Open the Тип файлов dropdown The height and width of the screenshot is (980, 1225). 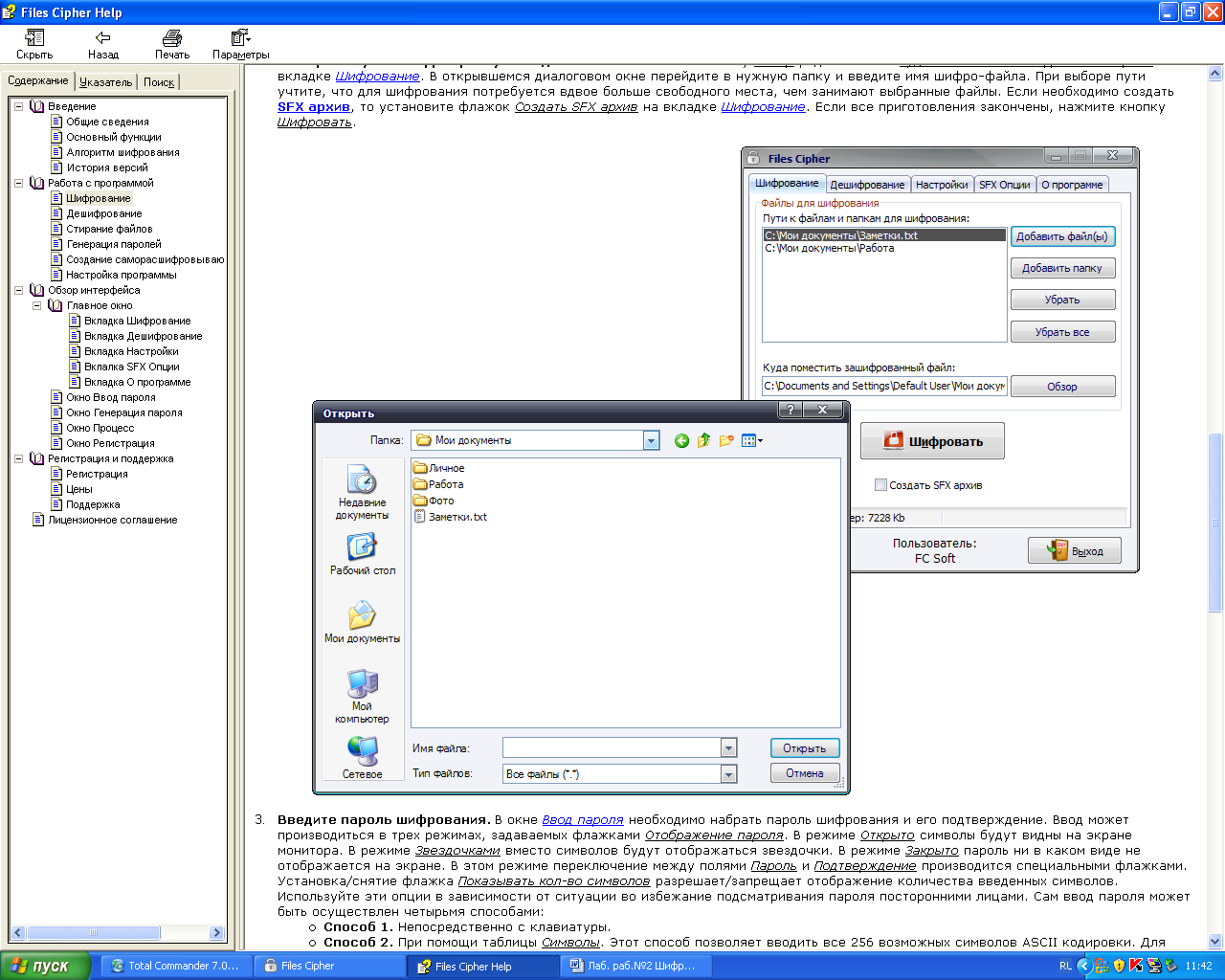(x=728, y=773)
